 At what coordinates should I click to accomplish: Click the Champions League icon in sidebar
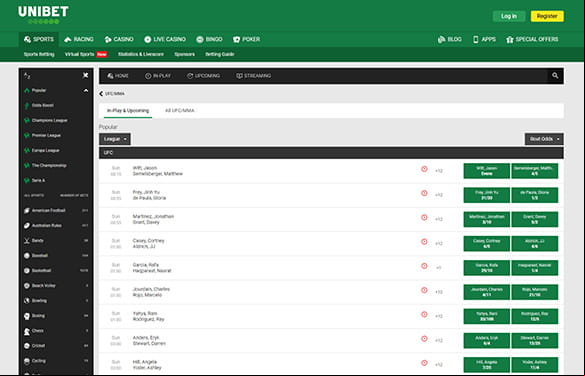(27, 120)
